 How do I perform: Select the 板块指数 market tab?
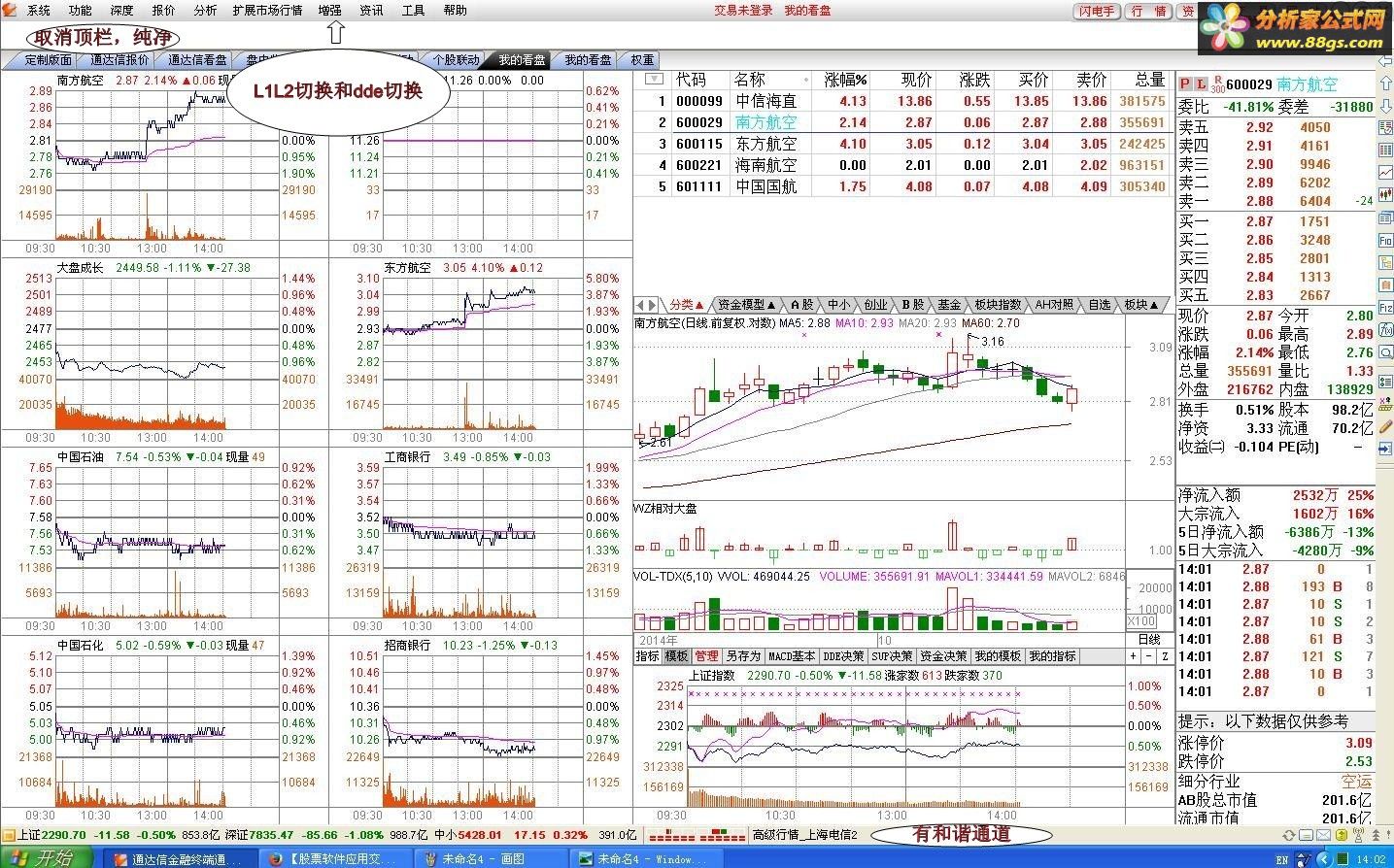pos(998,305)
